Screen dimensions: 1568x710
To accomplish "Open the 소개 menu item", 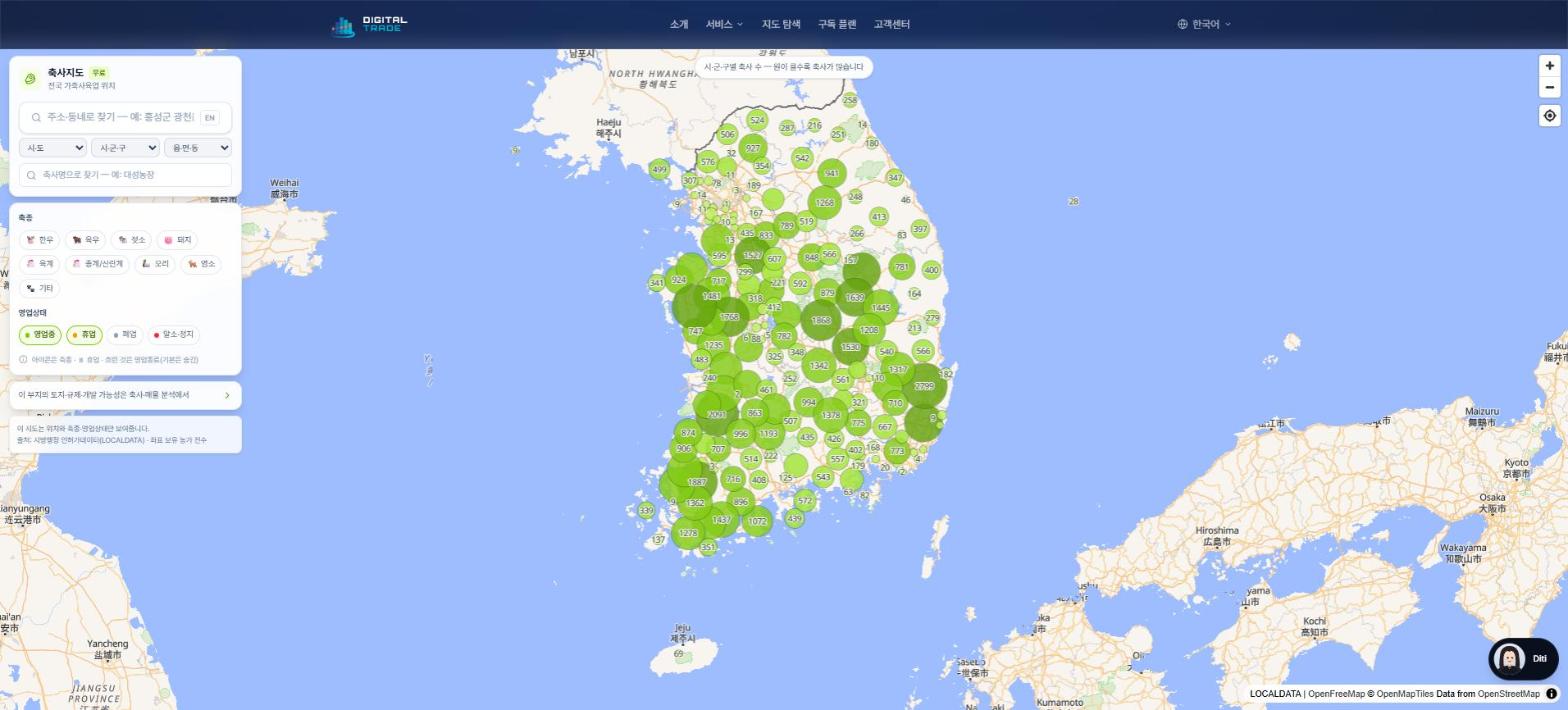I will pos(679,24).
